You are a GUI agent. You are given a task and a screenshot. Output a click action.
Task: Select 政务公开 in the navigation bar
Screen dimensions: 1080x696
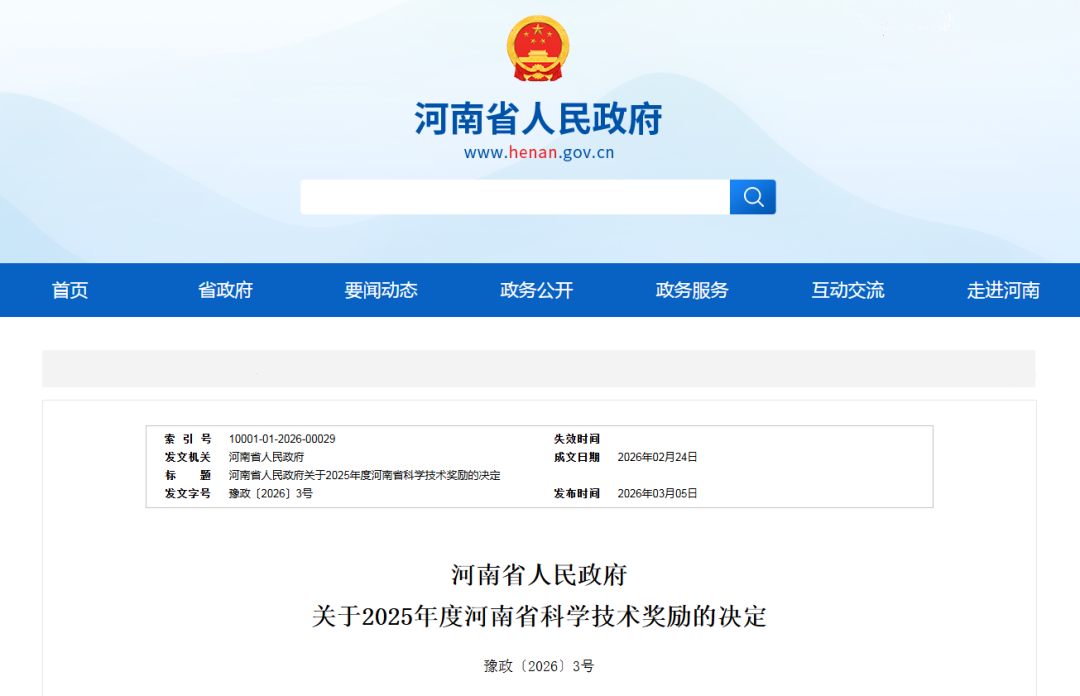point(537,290)
